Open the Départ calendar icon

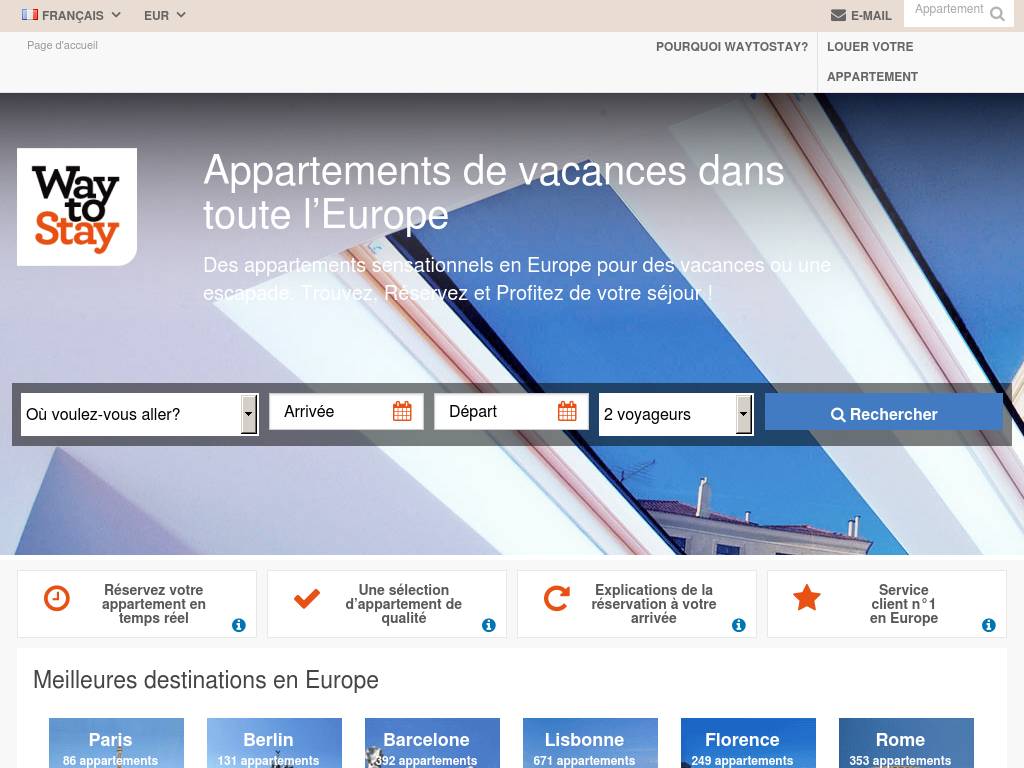[567, 411]
